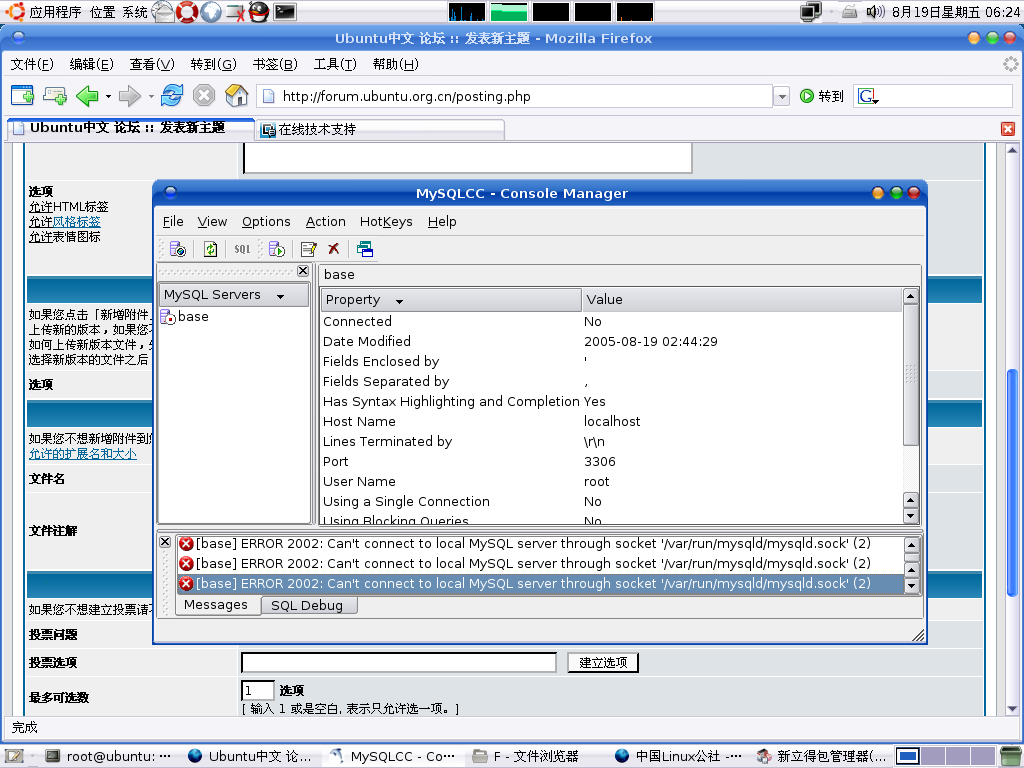
Task: Click the red X delete icon in MySQLCC toolbar
Action: coord(334,248)
